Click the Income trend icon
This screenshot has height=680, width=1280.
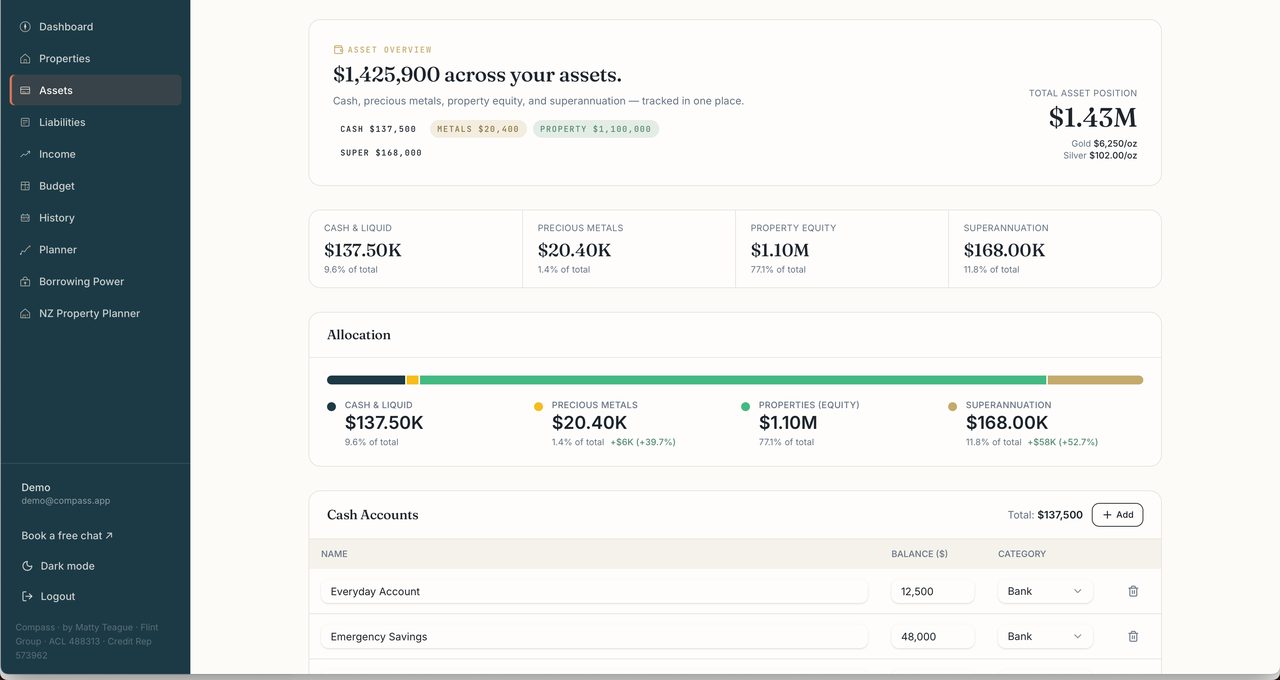pos(25,154)
